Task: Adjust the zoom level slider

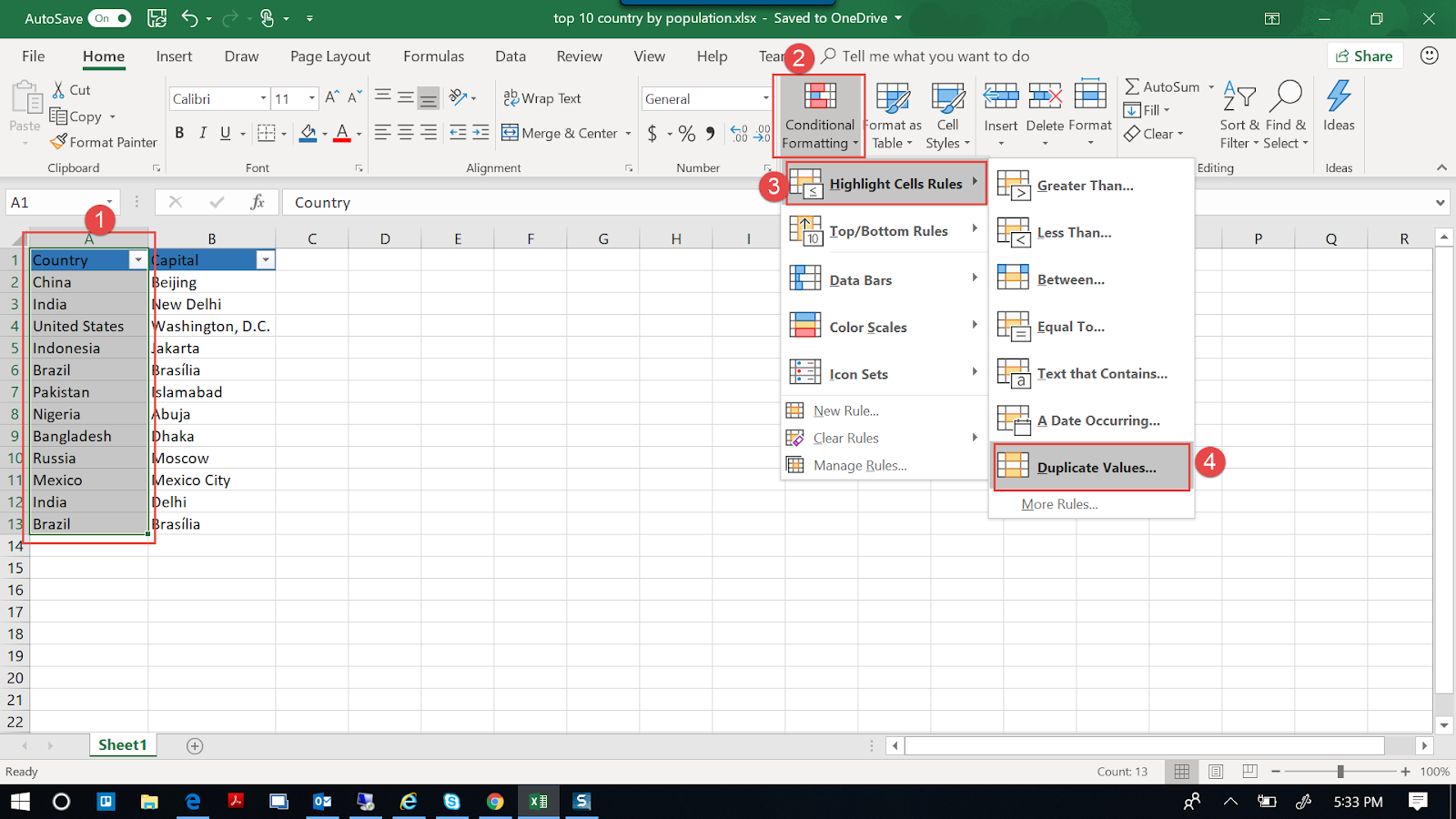Action: [x=1340, y=771]
